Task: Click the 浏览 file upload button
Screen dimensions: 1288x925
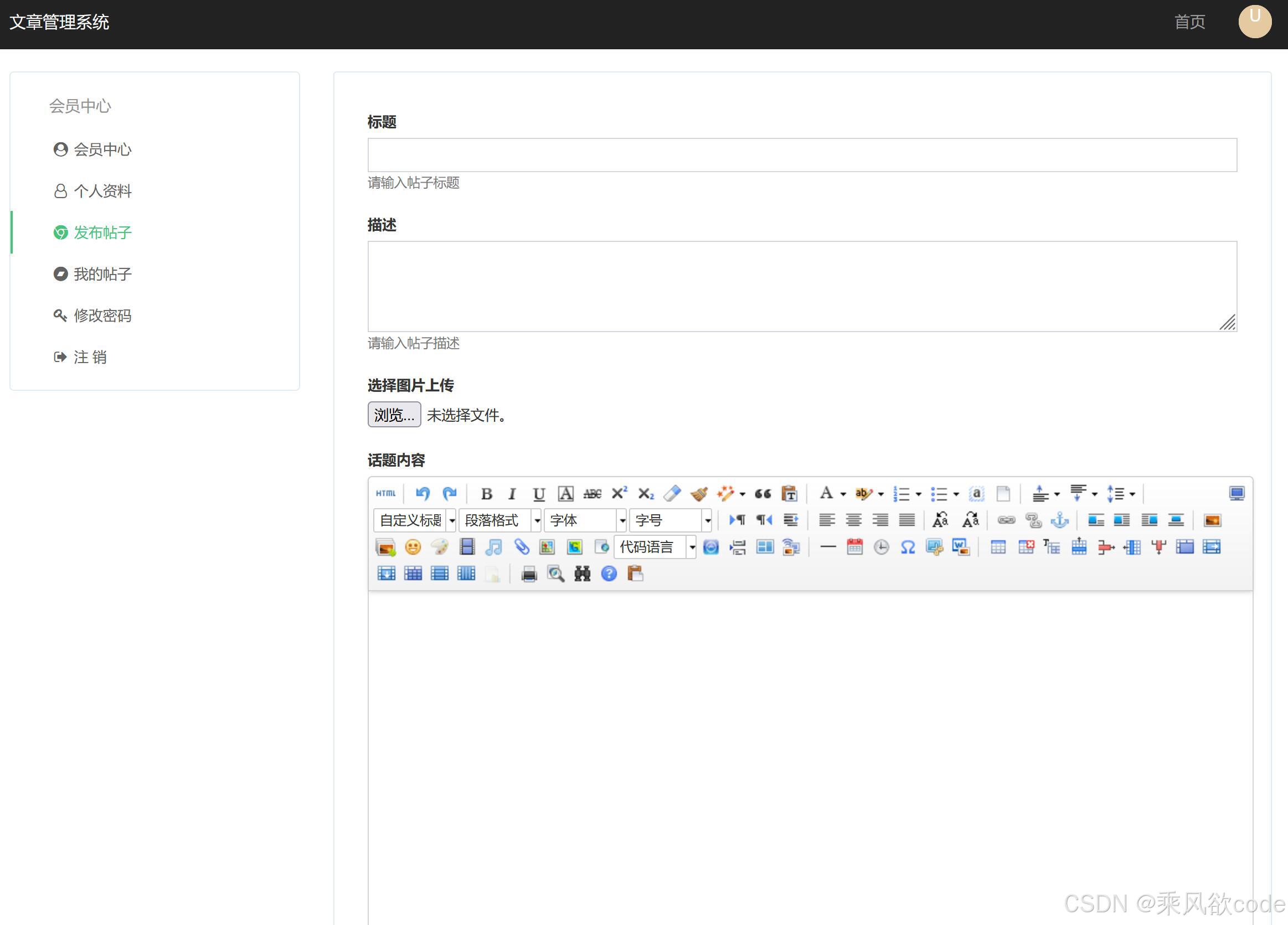Action: click(394, 415)
